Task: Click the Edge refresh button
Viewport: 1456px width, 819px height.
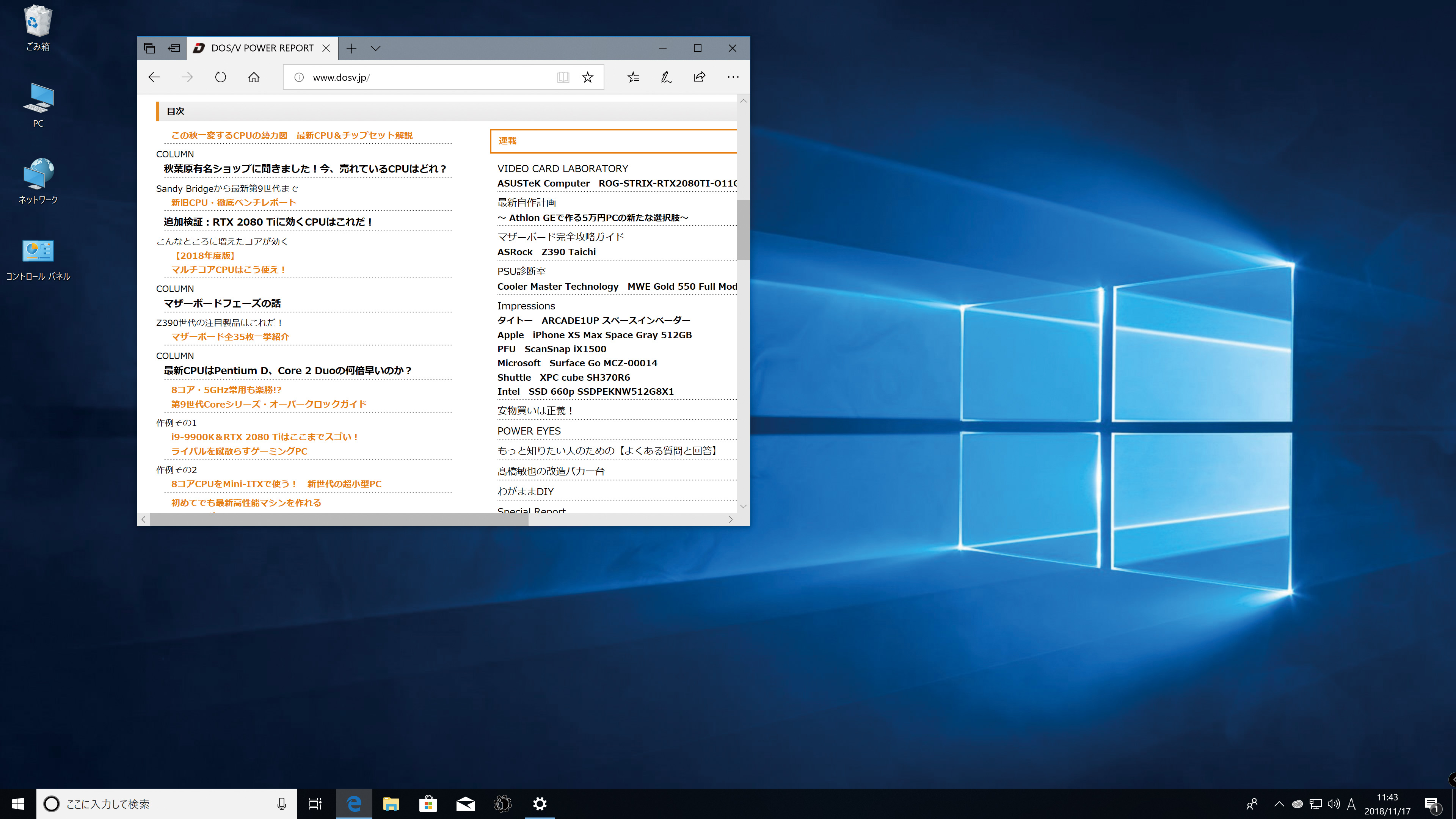Action: 220,77
